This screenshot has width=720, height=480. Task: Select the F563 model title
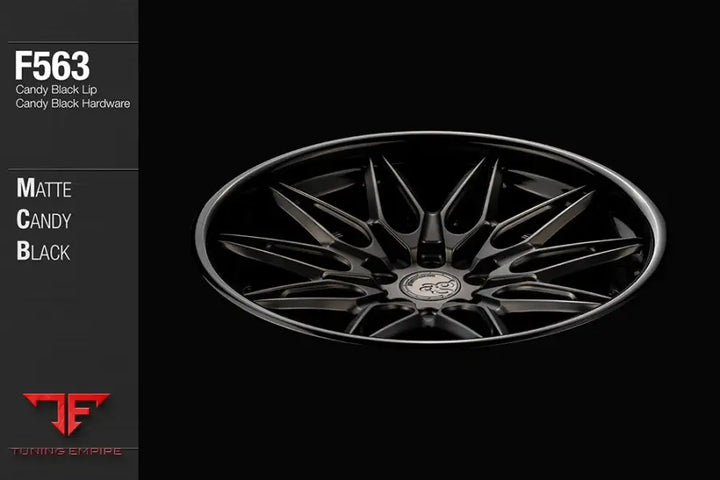click(52, 67)
